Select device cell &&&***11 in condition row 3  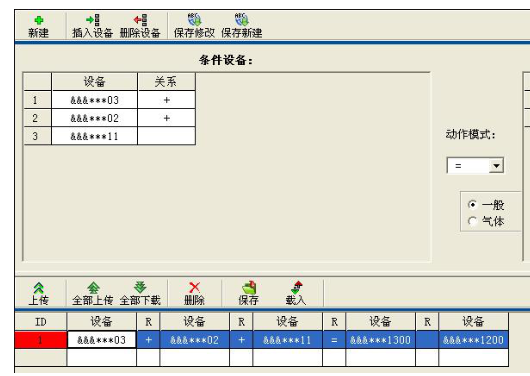95,136
